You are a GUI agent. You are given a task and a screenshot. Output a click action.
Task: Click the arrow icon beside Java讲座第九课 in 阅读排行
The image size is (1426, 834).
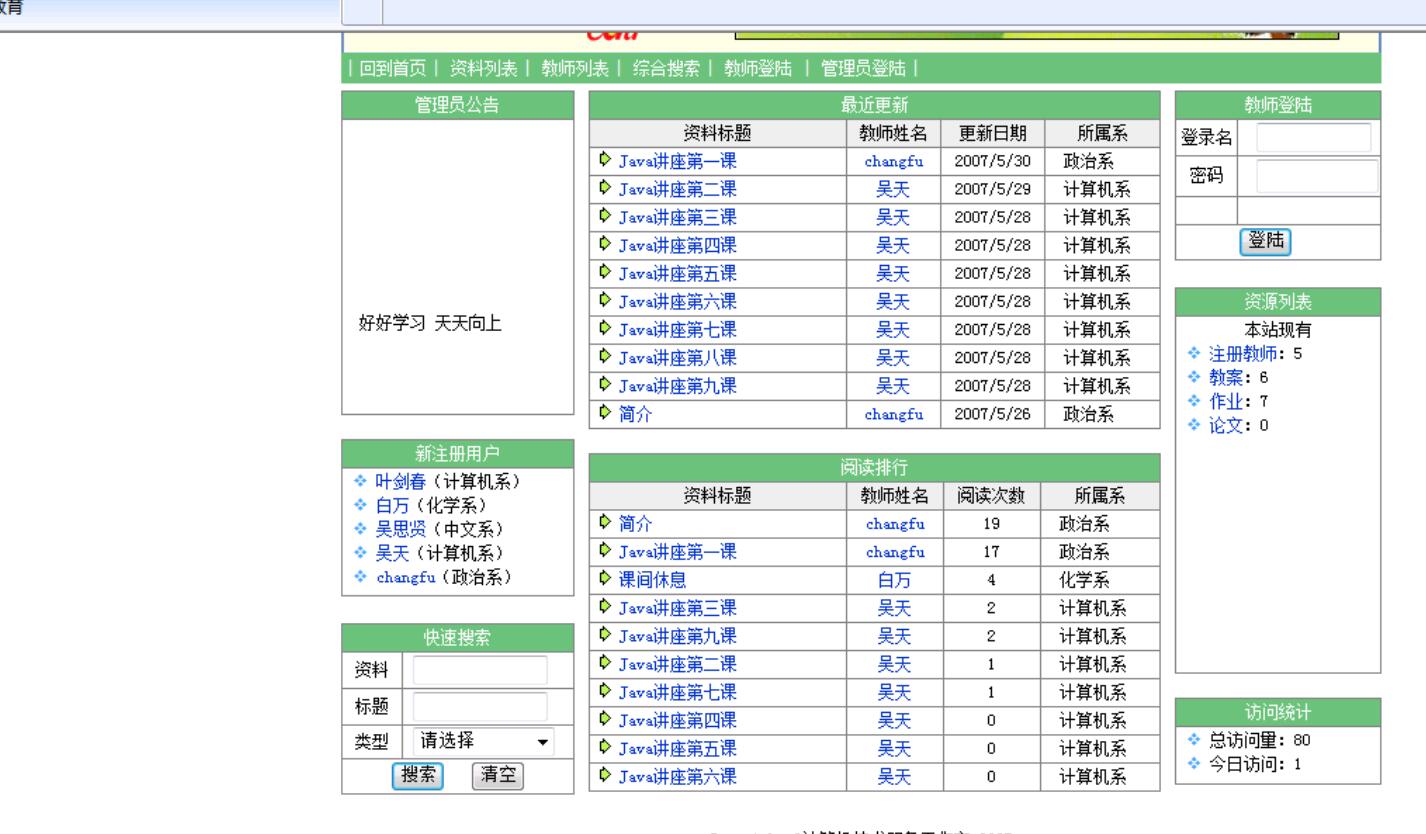tap(605, 633)
